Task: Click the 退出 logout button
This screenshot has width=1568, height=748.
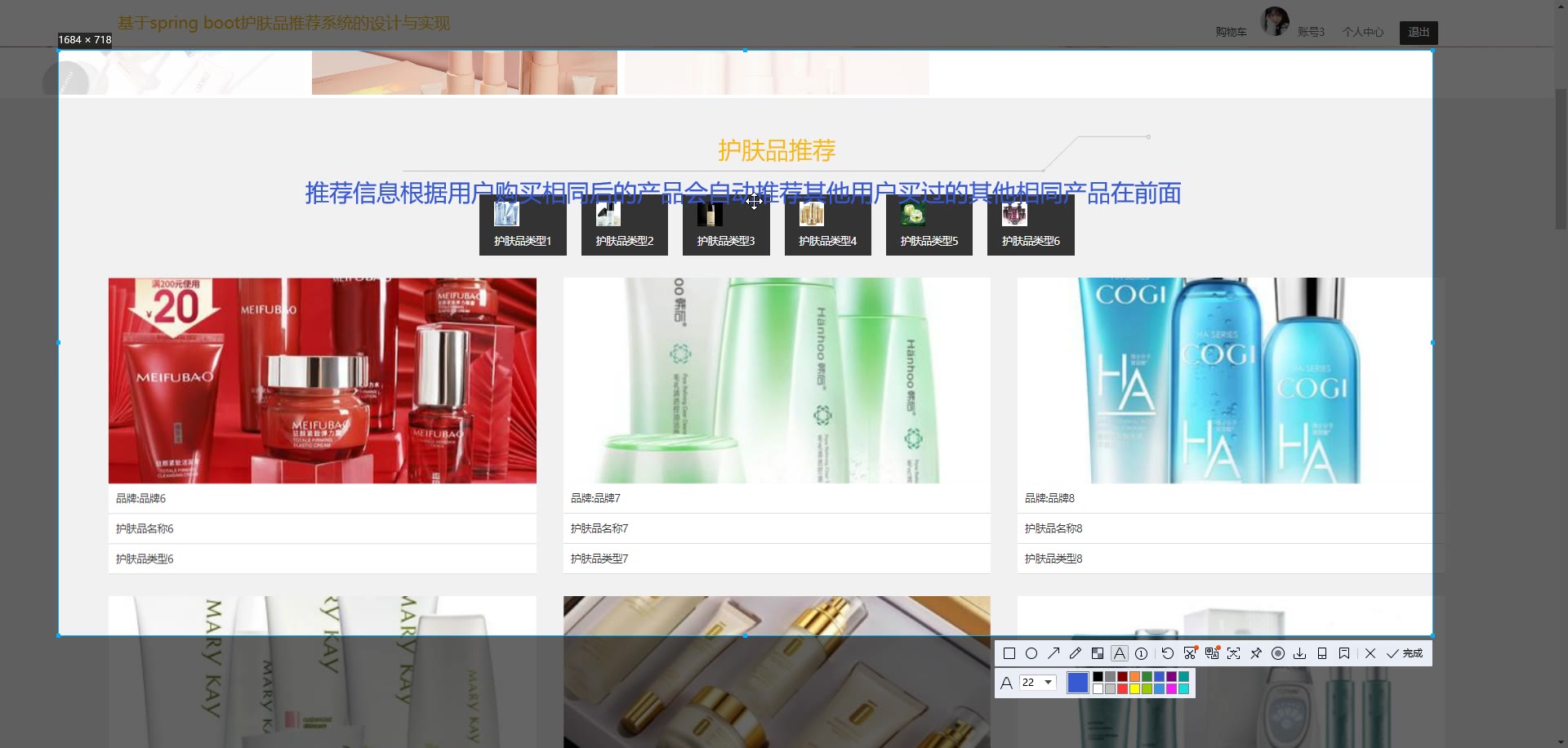Action: (1419, 32)
